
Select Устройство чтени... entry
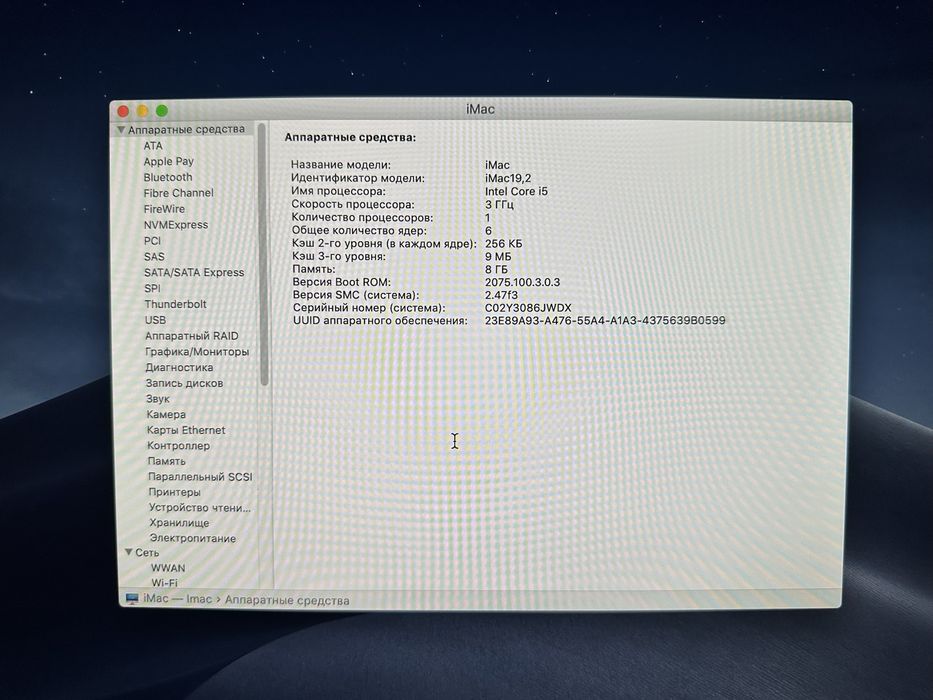[200, 508]
